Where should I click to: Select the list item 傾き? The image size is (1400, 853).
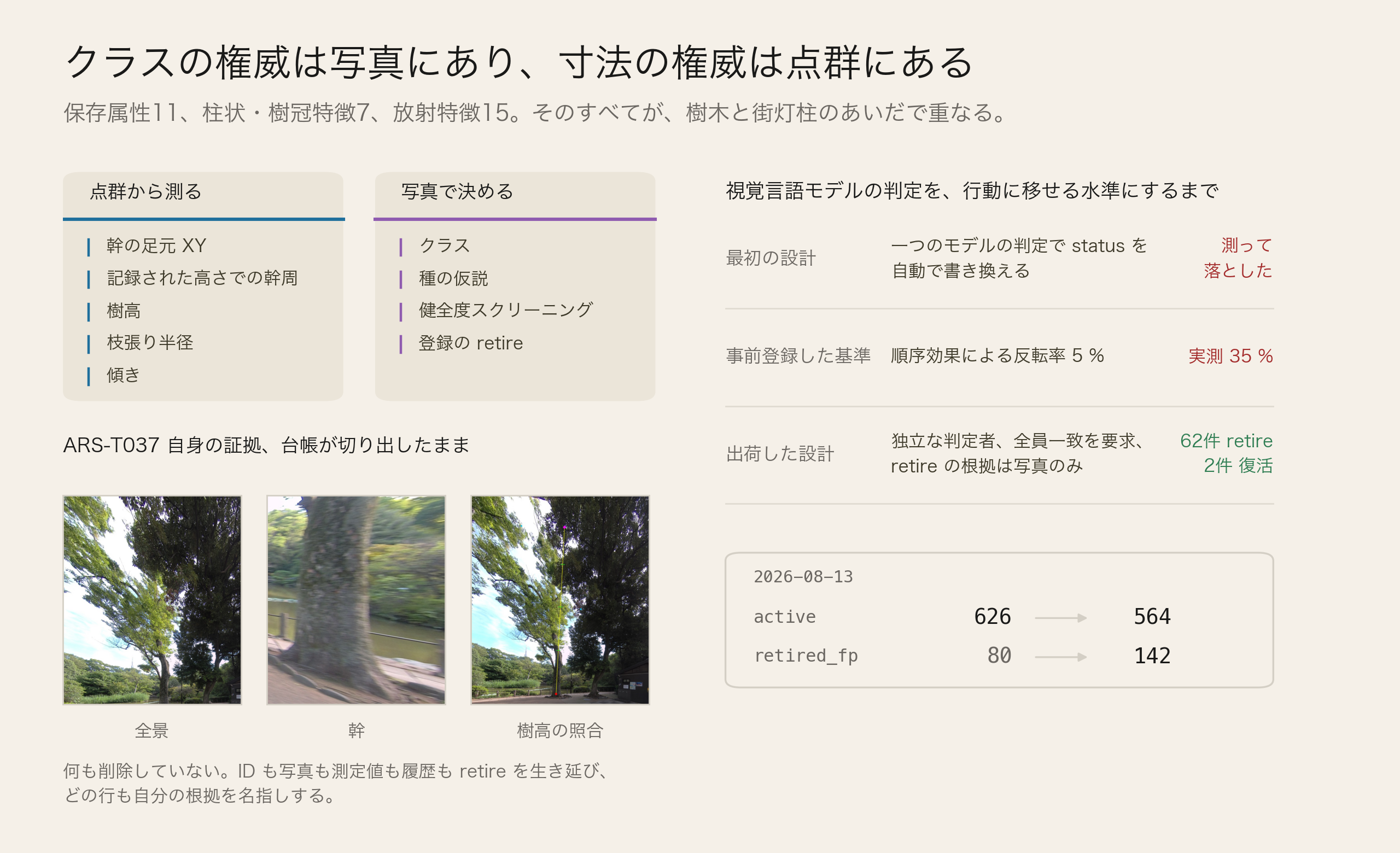coord(122,376)
